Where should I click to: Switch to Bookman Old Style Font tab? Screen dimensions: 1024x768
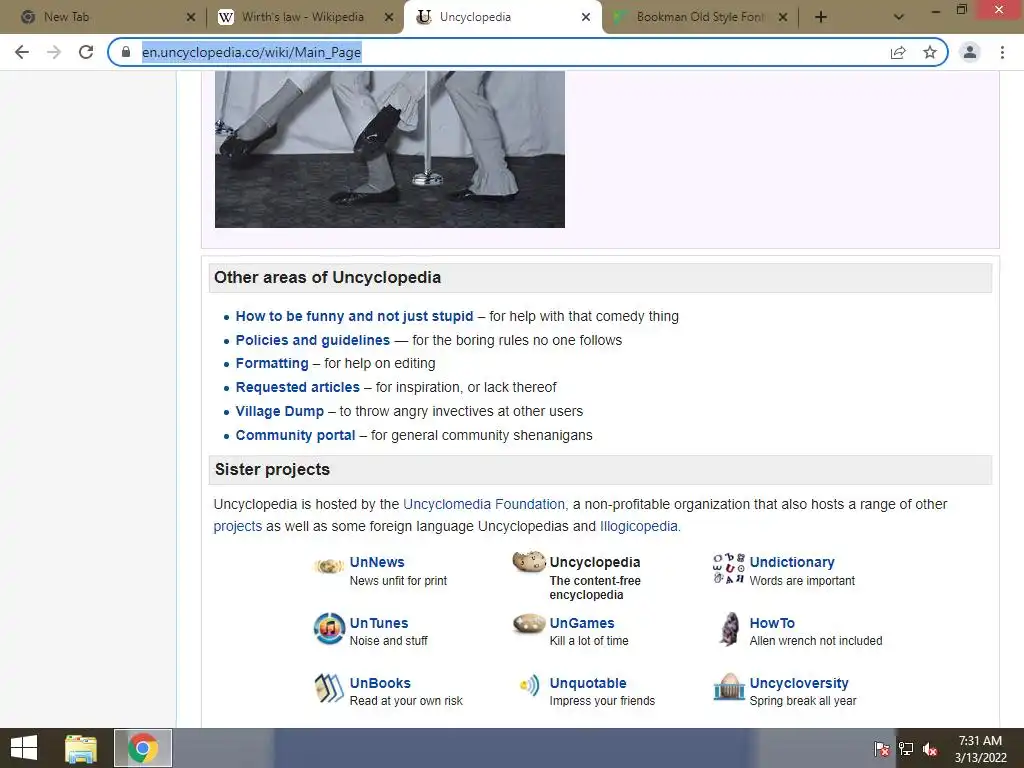pos(699,18)
